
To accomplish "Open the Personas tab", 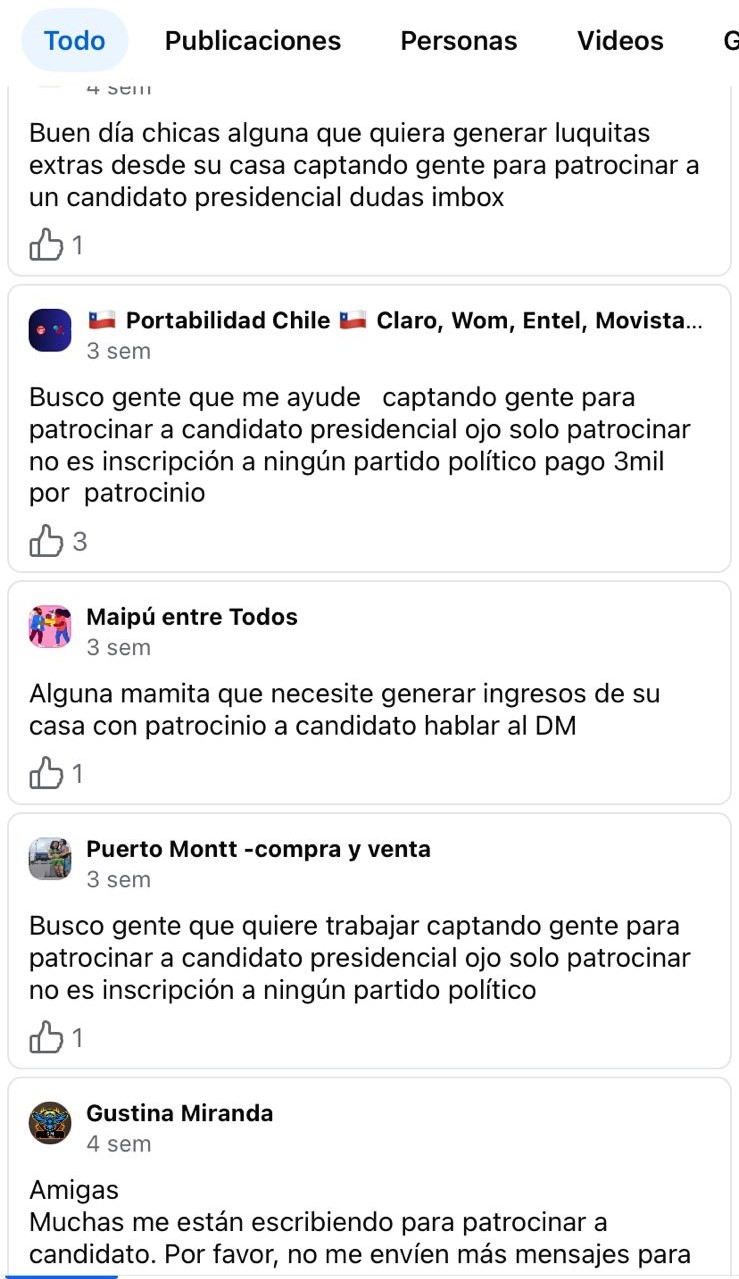I will (459, 41).
